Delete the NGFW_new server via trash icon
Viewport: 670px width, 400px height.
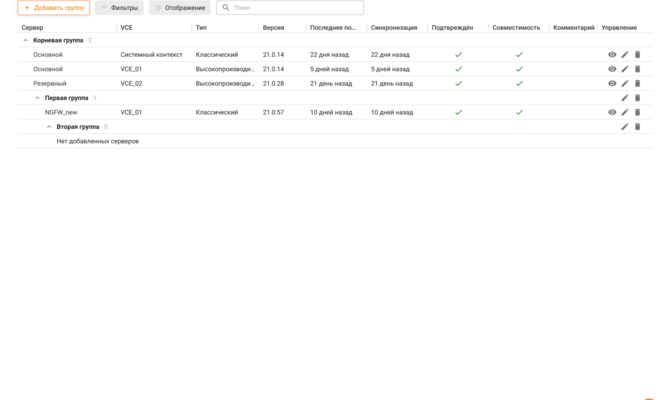(x=637, y=113)
